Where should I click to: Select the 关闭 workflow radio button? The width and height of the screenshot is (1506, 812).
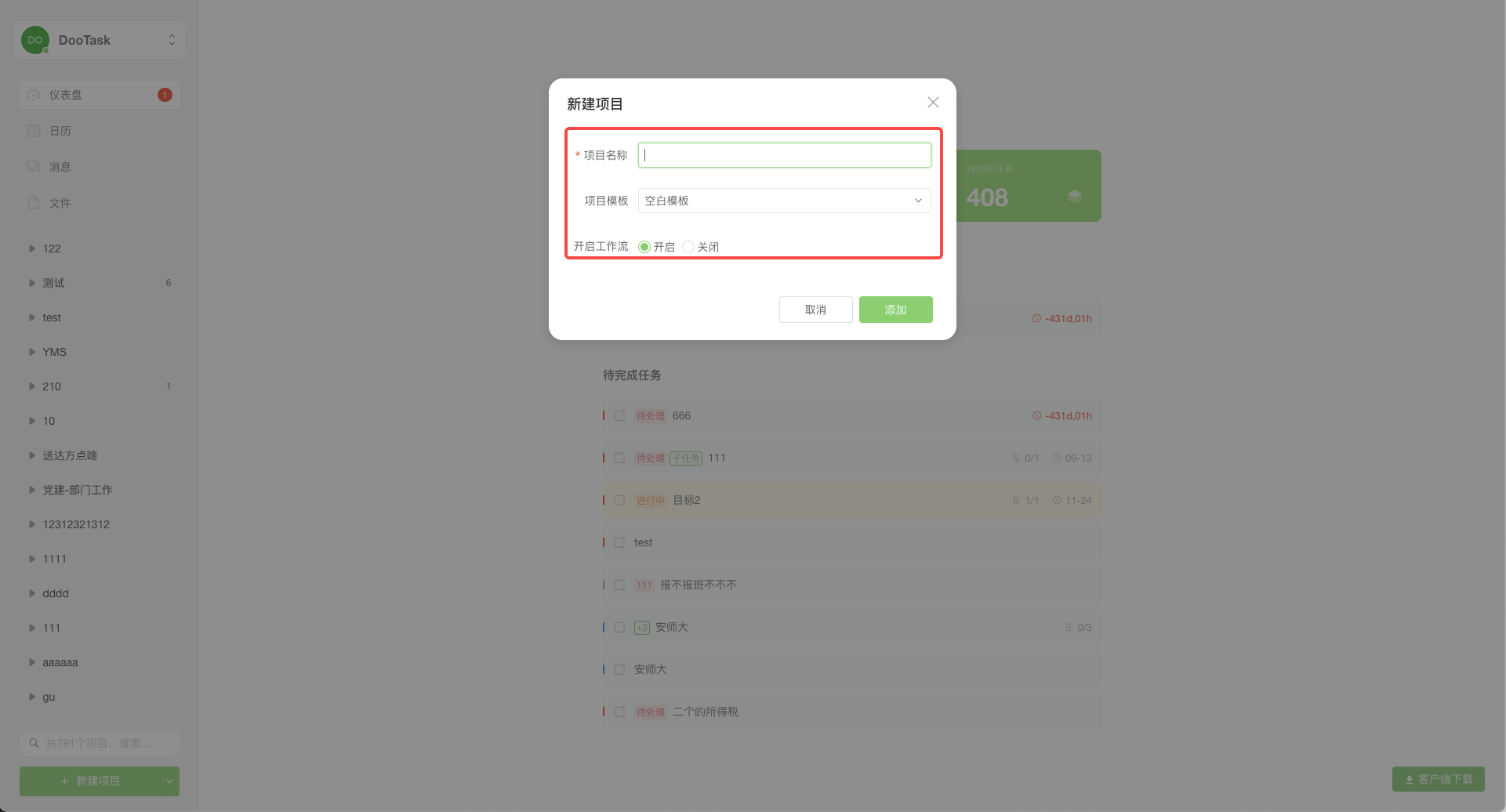[688, 246]
